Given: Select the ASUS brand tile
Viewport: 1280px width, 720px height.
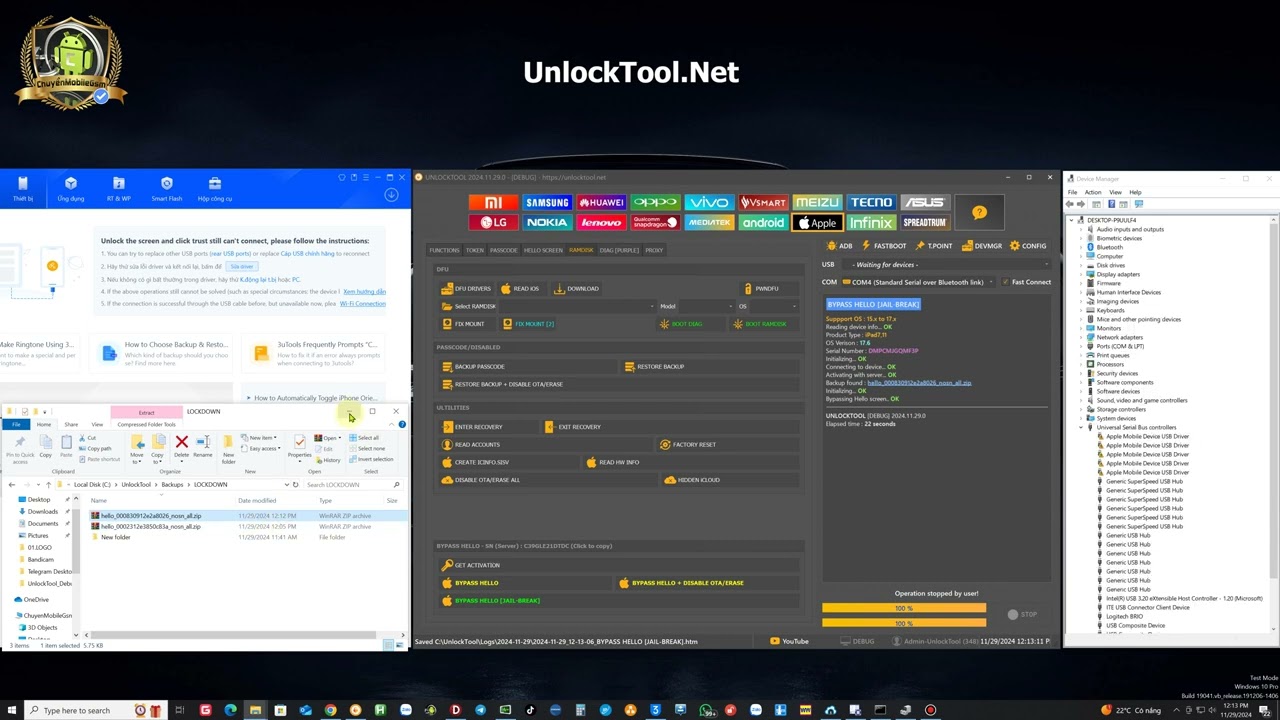Looking at the screenshot, I should [924, 203].
